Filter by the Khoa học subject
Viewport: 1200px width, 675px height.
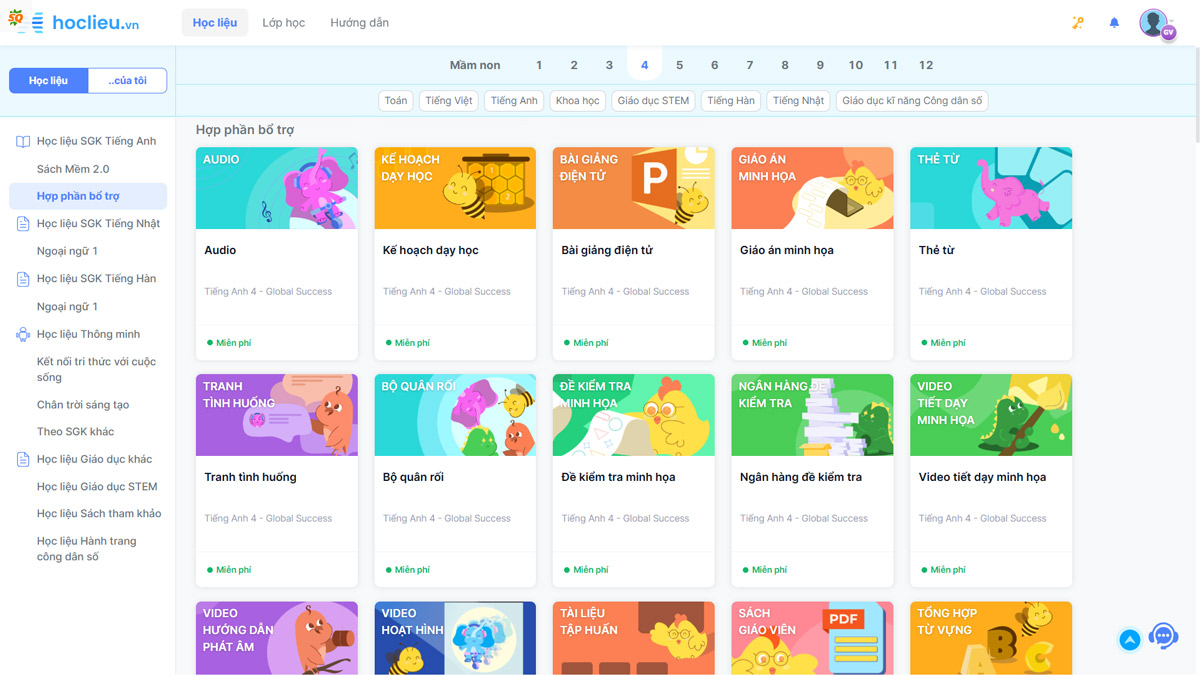(578, 101)
